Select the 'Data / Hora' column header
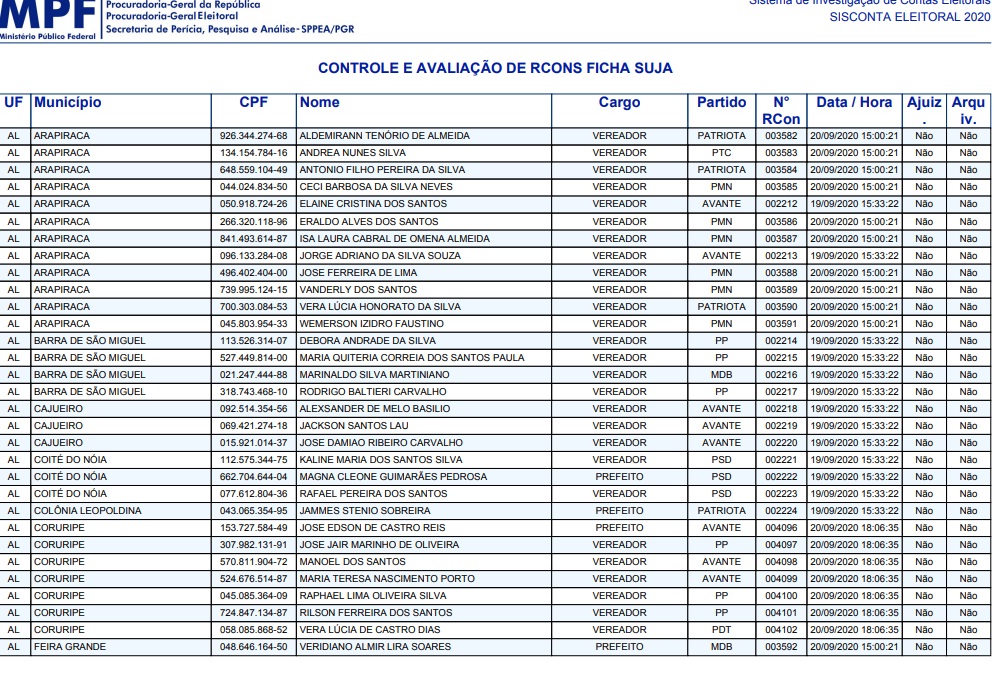This screenshot has width=997, height=673. pos(854,102)
